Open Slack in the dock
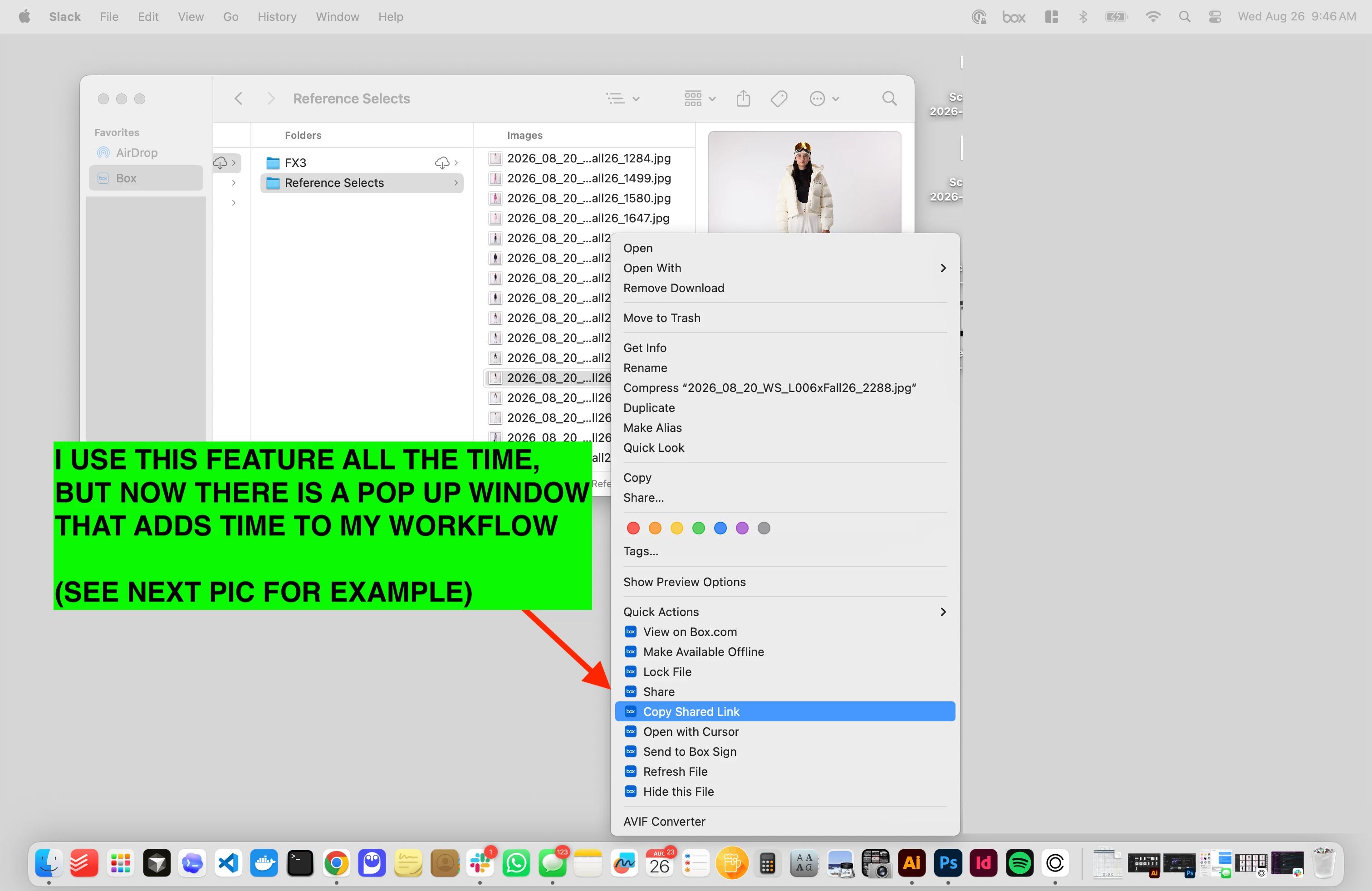 tap(480, 863)
